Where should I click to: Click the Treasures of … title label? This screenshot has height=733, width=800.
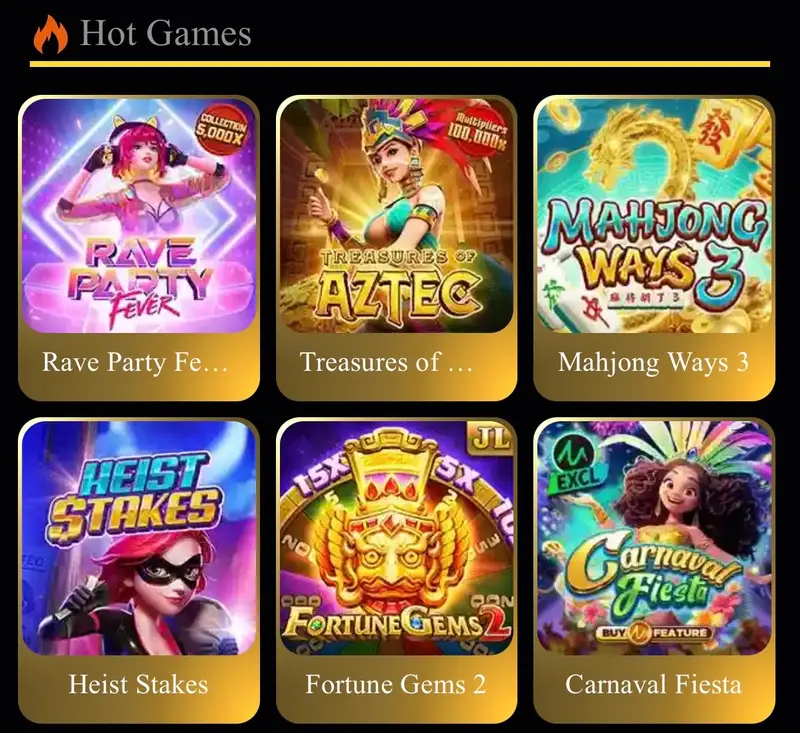[x=387, y=362]
